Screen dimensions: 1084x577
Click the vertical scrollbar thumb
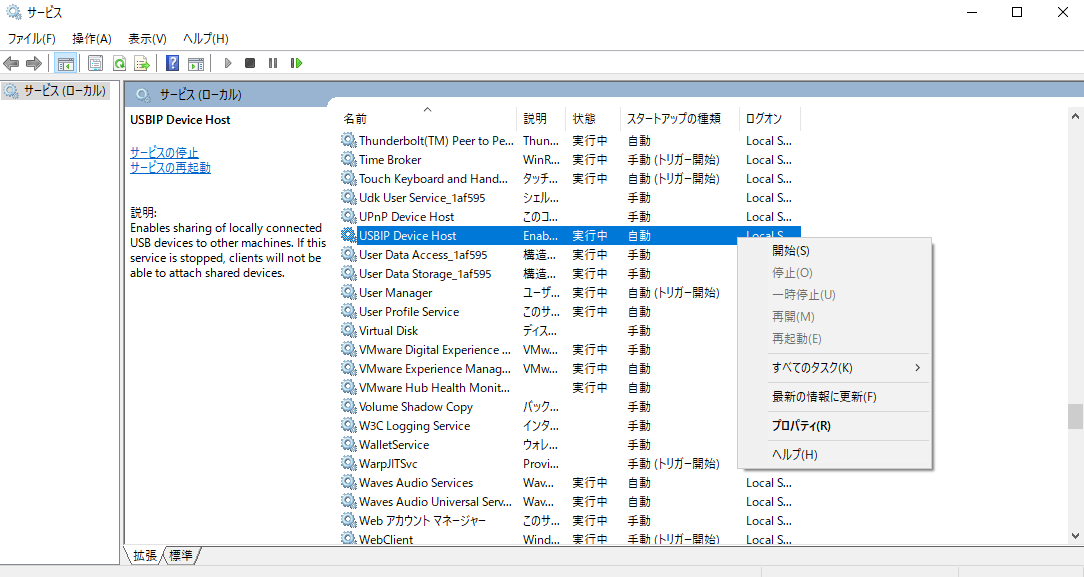(1075, 417)
